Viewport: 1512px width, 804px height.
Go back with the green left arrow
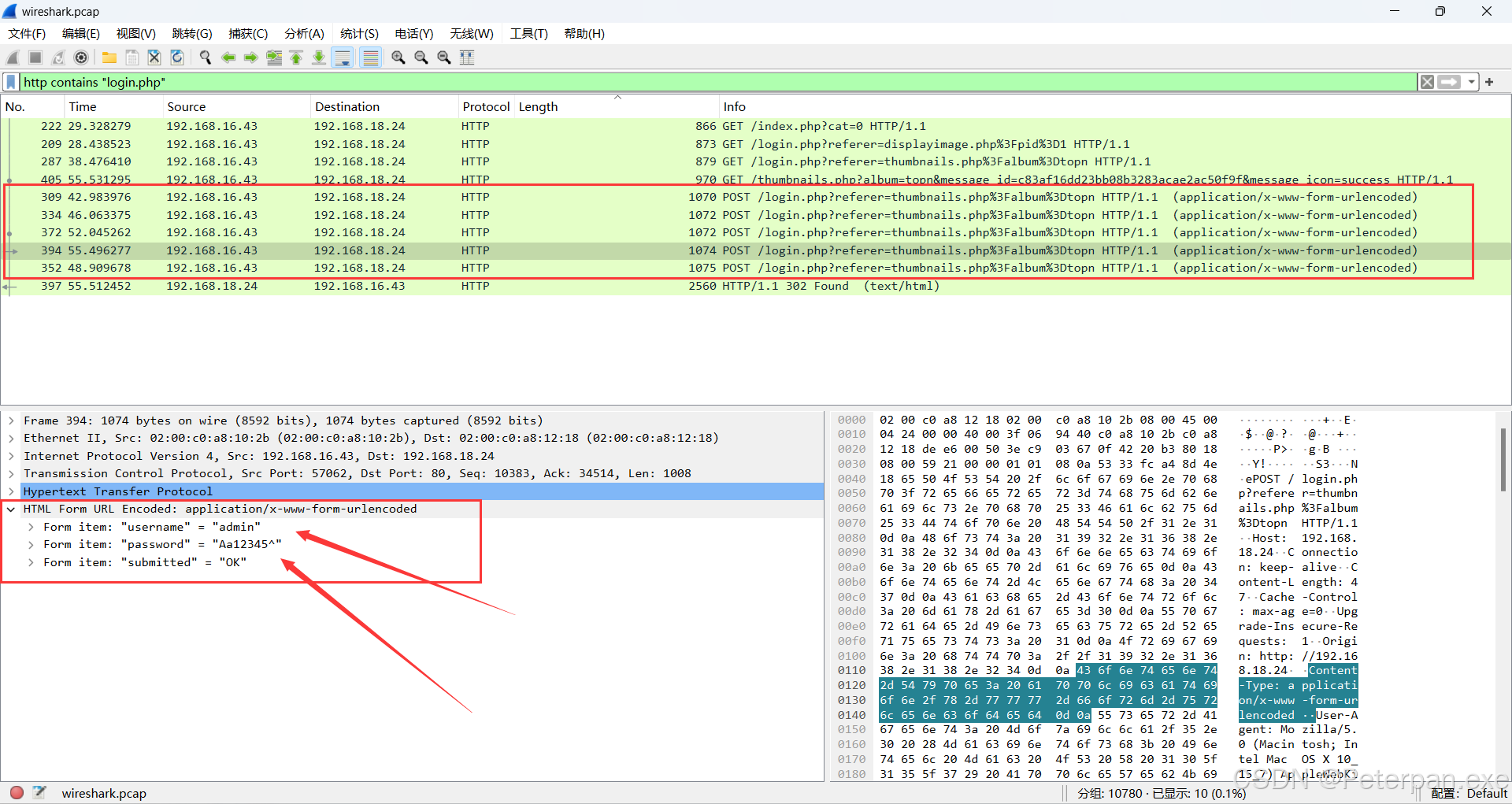pyautogui.click(x=228, y=57)
